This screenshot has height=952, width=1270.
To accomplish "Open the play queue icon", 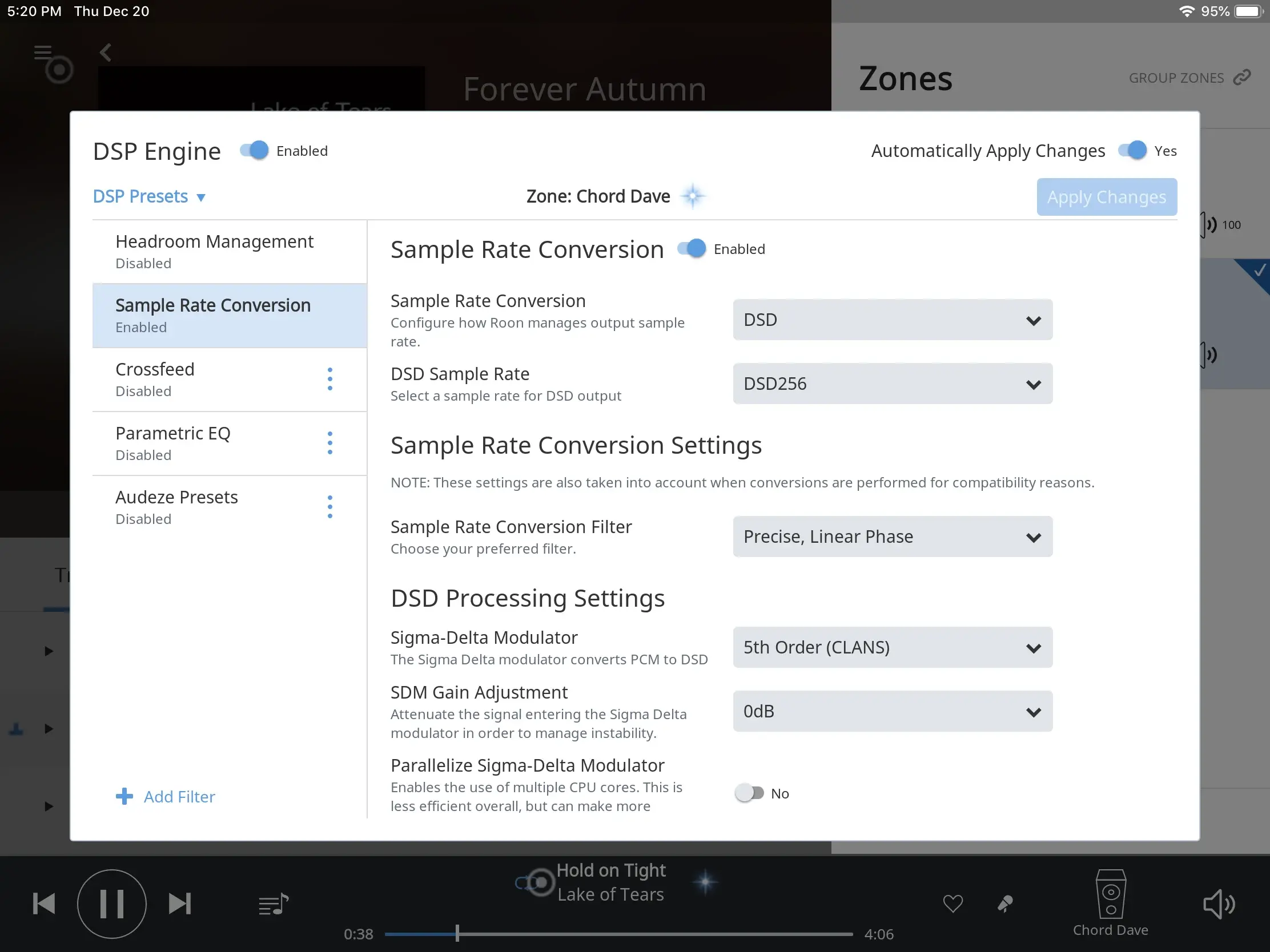I will (274, 905).
